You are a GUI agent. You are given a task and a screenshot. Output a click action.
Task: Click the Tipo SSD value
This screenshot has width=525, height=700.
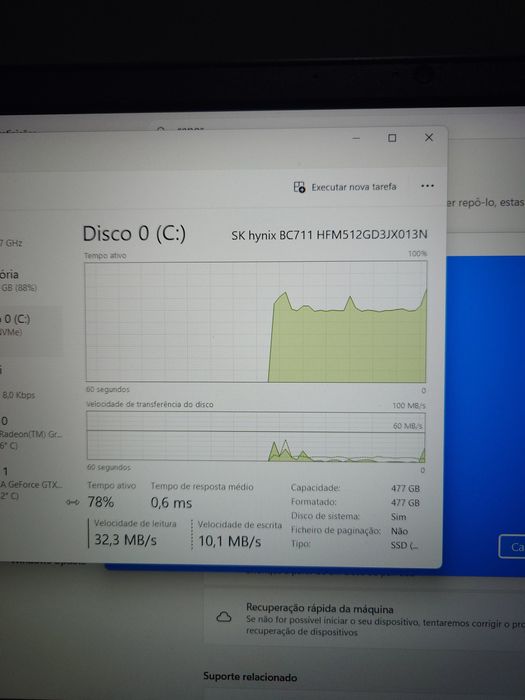click(x=404, y=546)
